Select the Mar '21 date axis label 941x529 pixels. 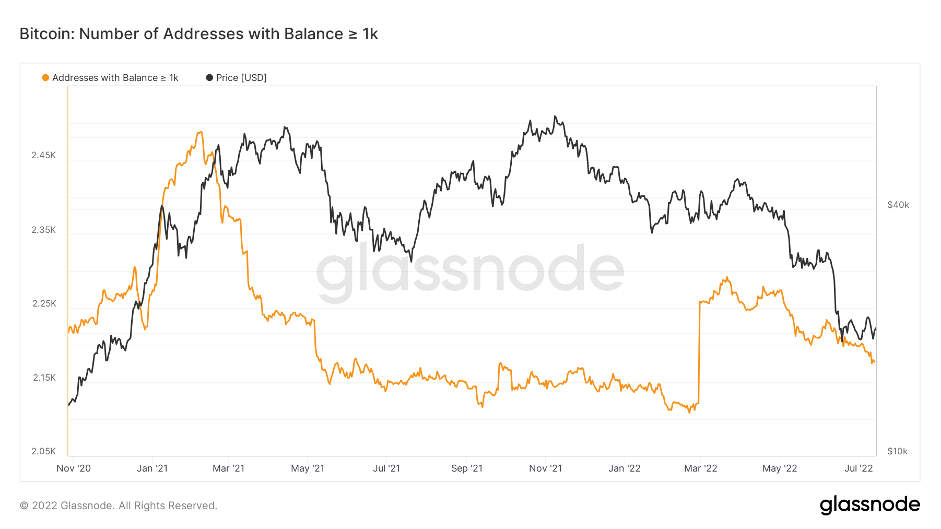[x=229, y=467]
